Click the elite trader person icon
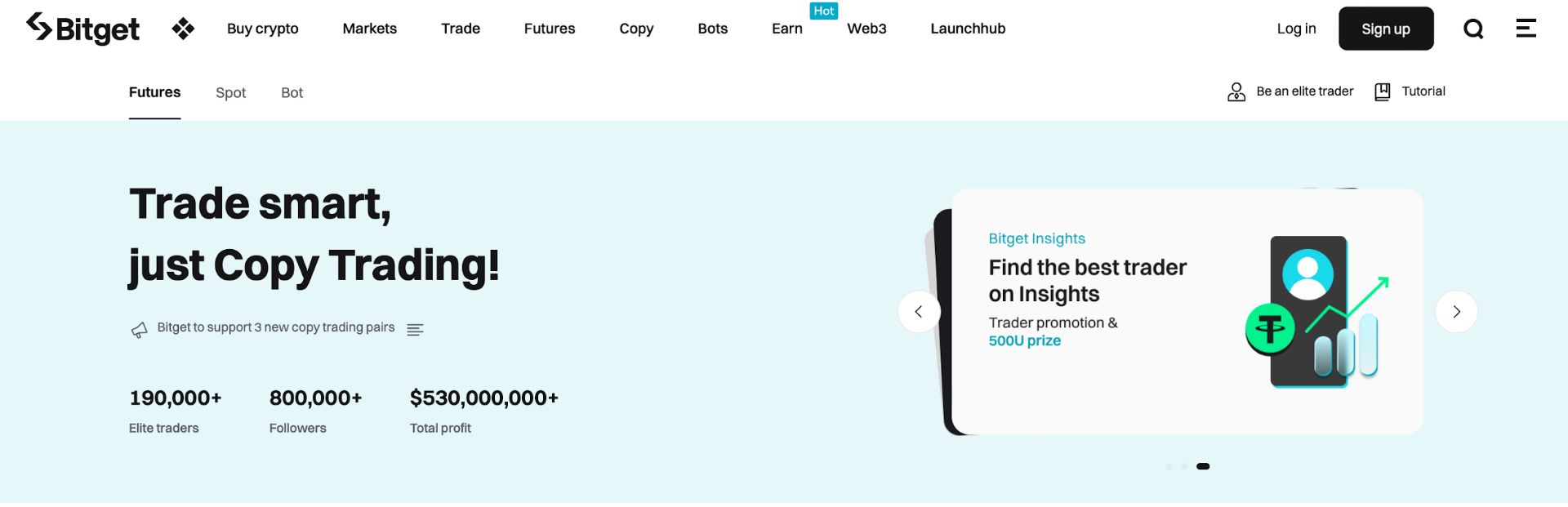1568x507 pixels. coord(1236,91)
